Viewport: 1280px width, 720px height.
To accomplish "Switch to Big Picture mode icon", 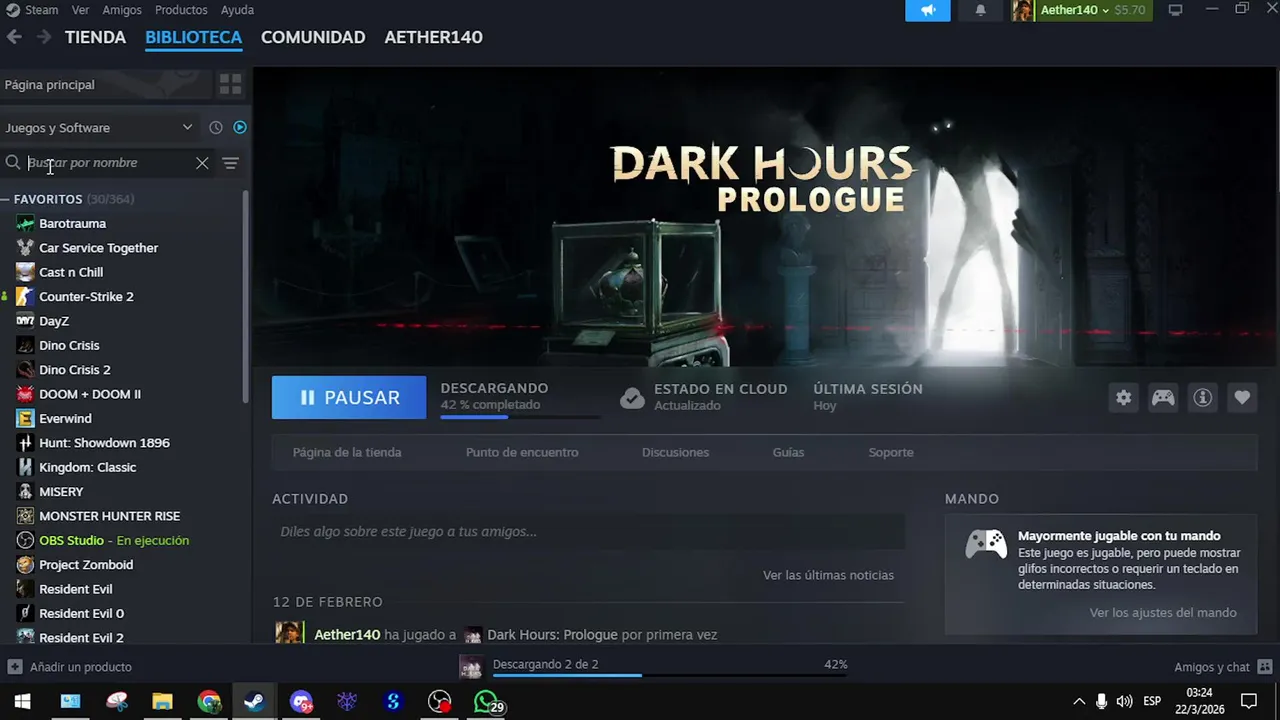I will [x=1176, y=10].
